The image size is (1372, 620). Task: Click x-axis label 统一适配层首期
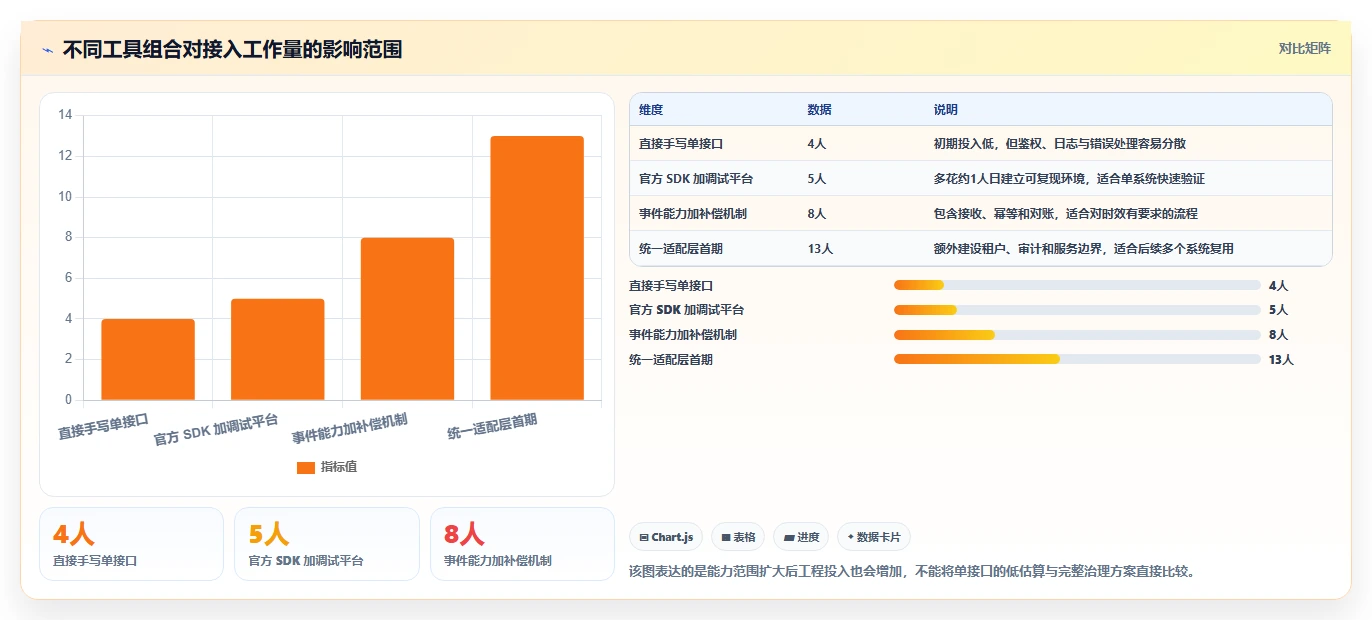pyautogui.click(x=492, y=427)
